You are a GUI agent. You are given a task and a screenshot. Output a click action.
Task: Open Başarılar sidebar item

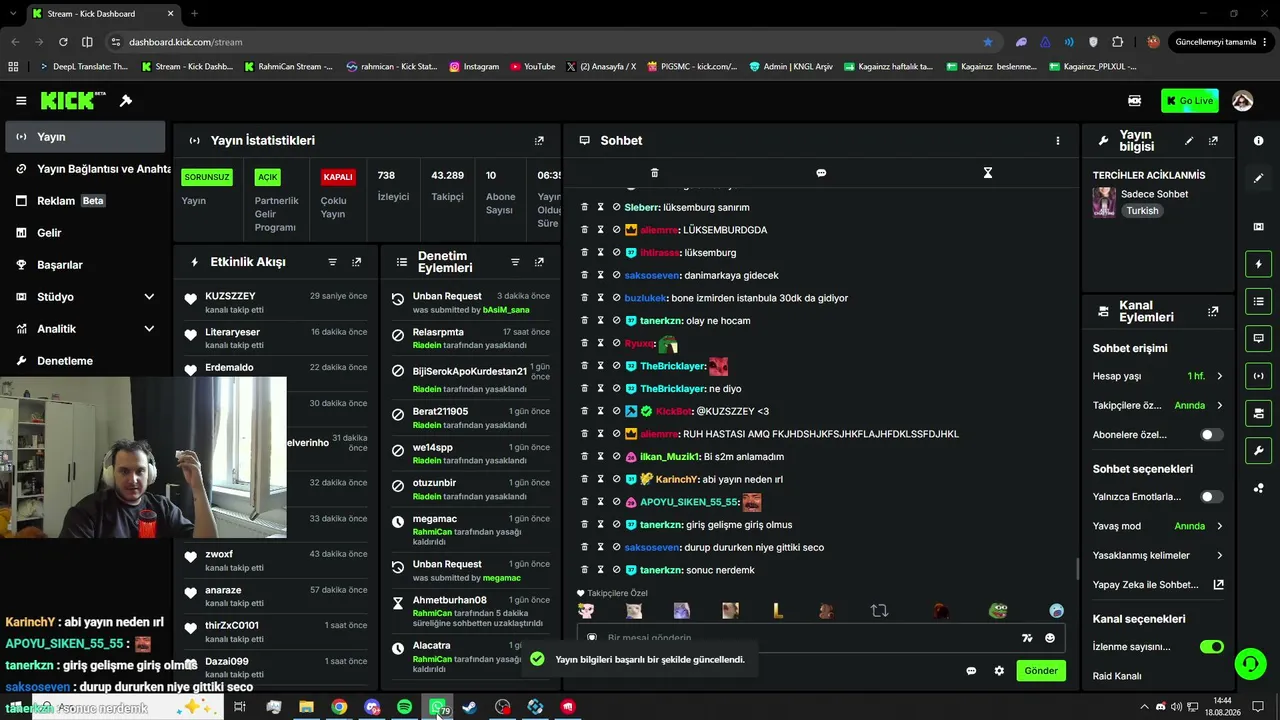point(83,265)
